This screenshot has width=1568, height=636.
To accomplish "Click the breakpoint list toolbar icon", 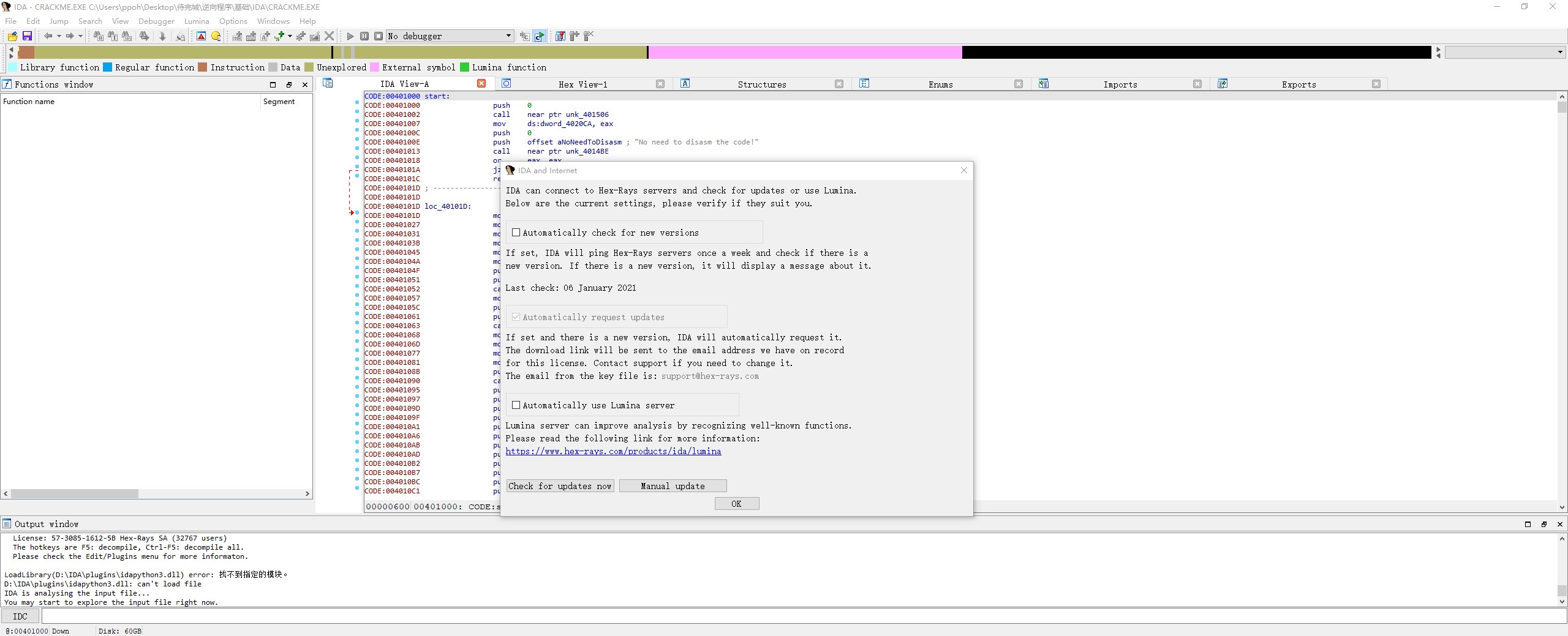I will click(560, 36).
